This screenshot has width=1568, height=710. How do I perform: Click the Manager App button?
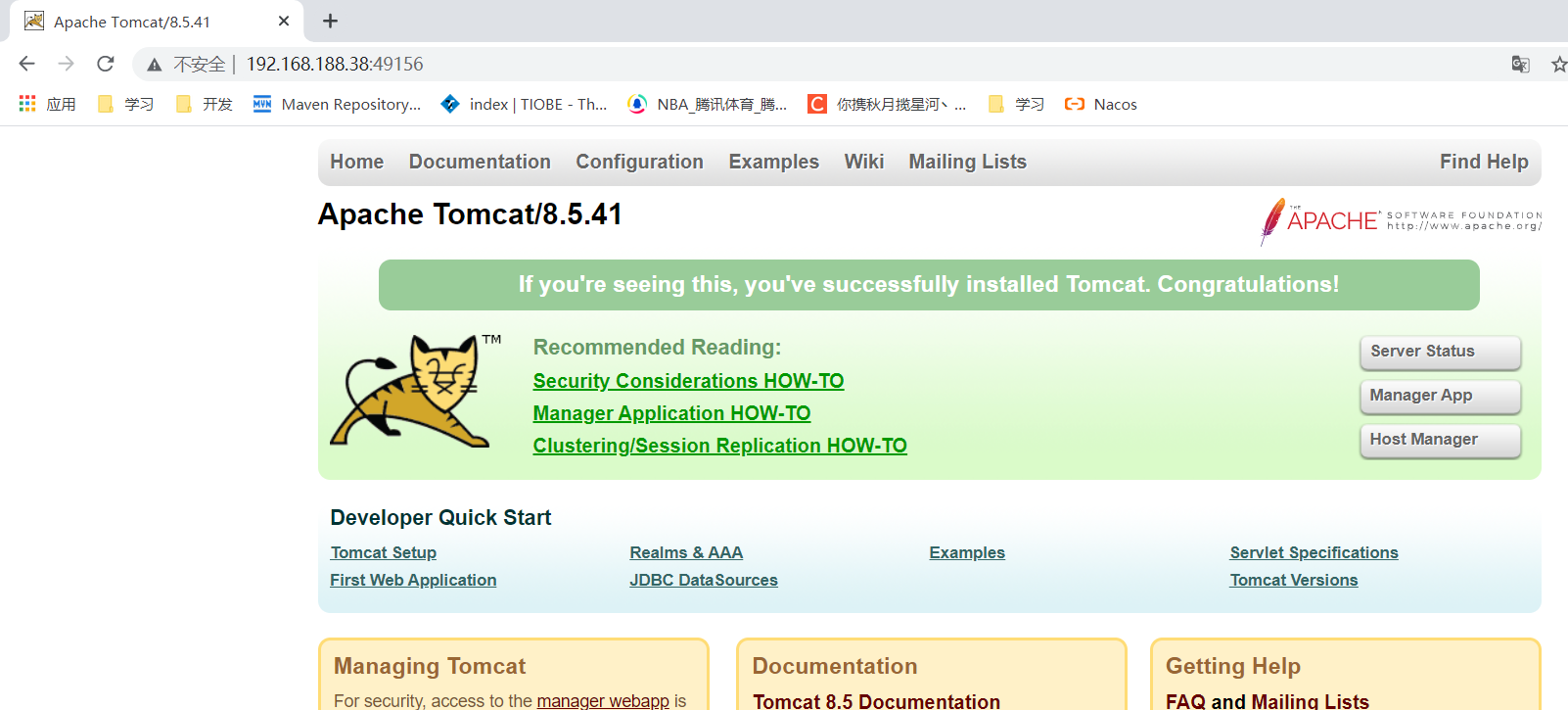(x=1441, y=396)
